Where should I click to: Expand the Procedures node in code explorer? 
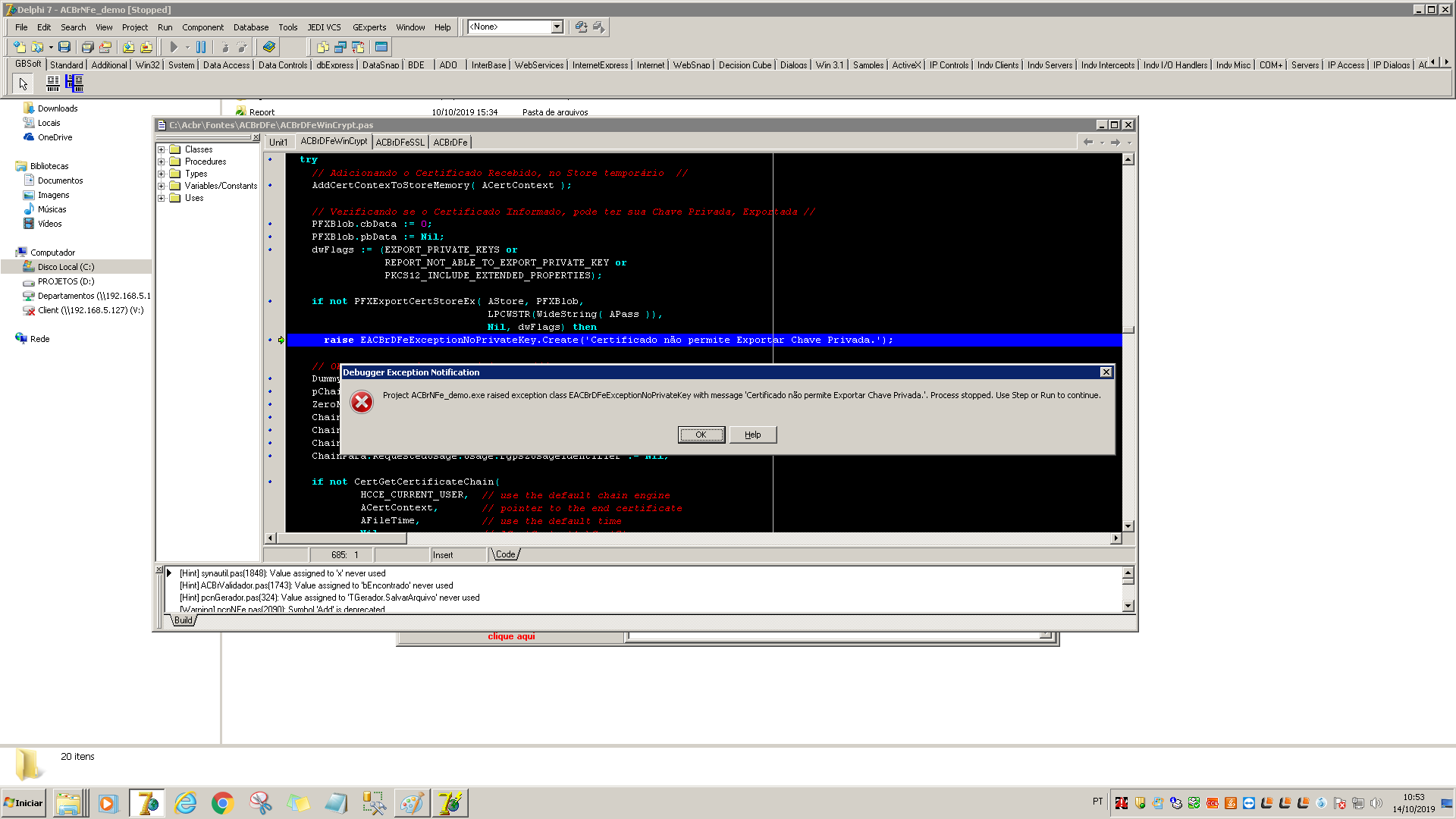[x=161, y=162]
